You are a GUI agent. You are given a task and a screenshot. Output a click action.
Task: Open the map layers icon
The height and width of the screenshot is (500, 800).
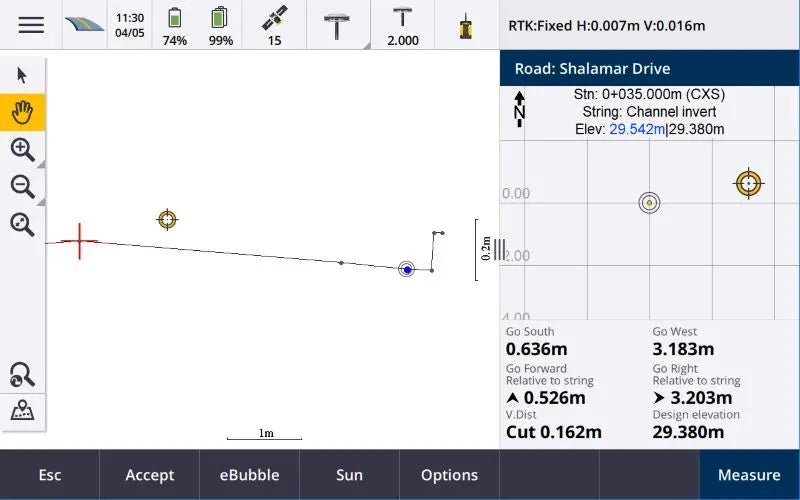click(22, 411)
